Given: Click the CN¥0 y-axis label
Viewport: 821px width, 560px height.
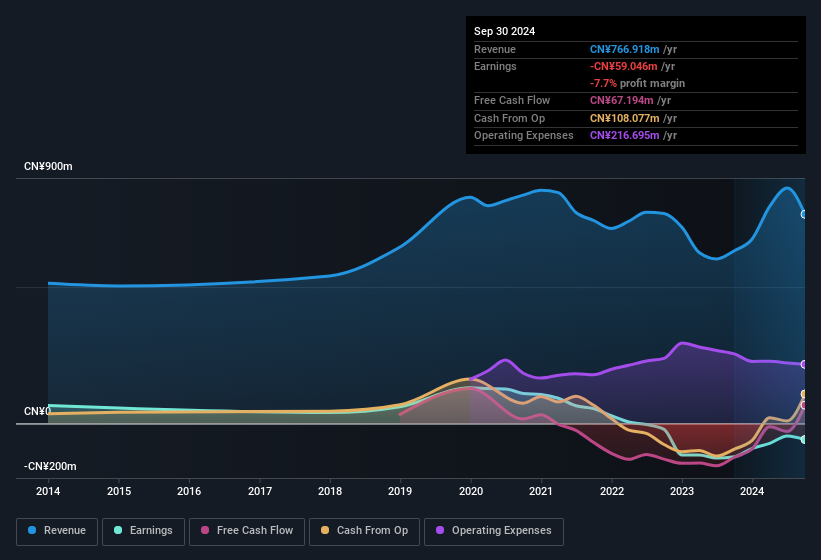Looking at the screenshot, I should [x=38, y=411].
